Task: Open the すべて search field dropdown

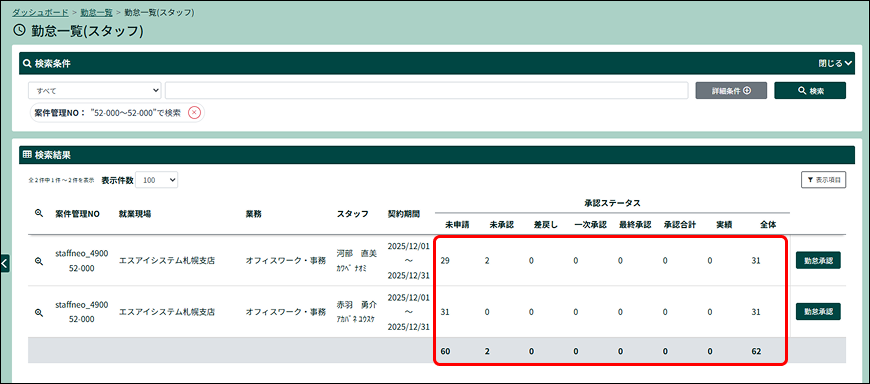Action: (95, 90)
